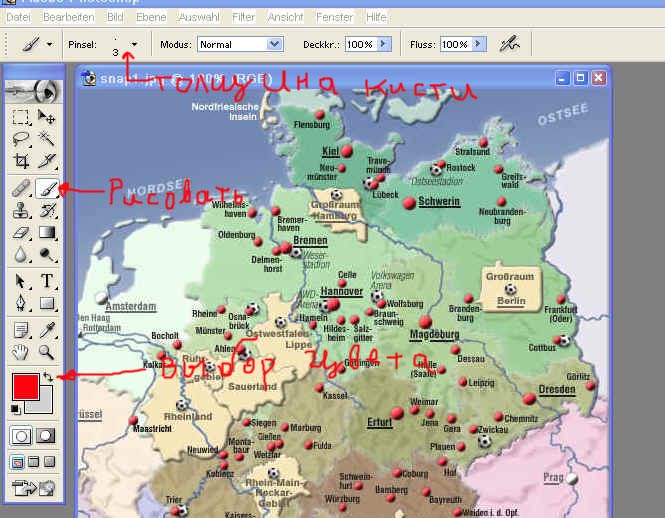
Task: Click the gray background color swatch
Action: [46, 405]
